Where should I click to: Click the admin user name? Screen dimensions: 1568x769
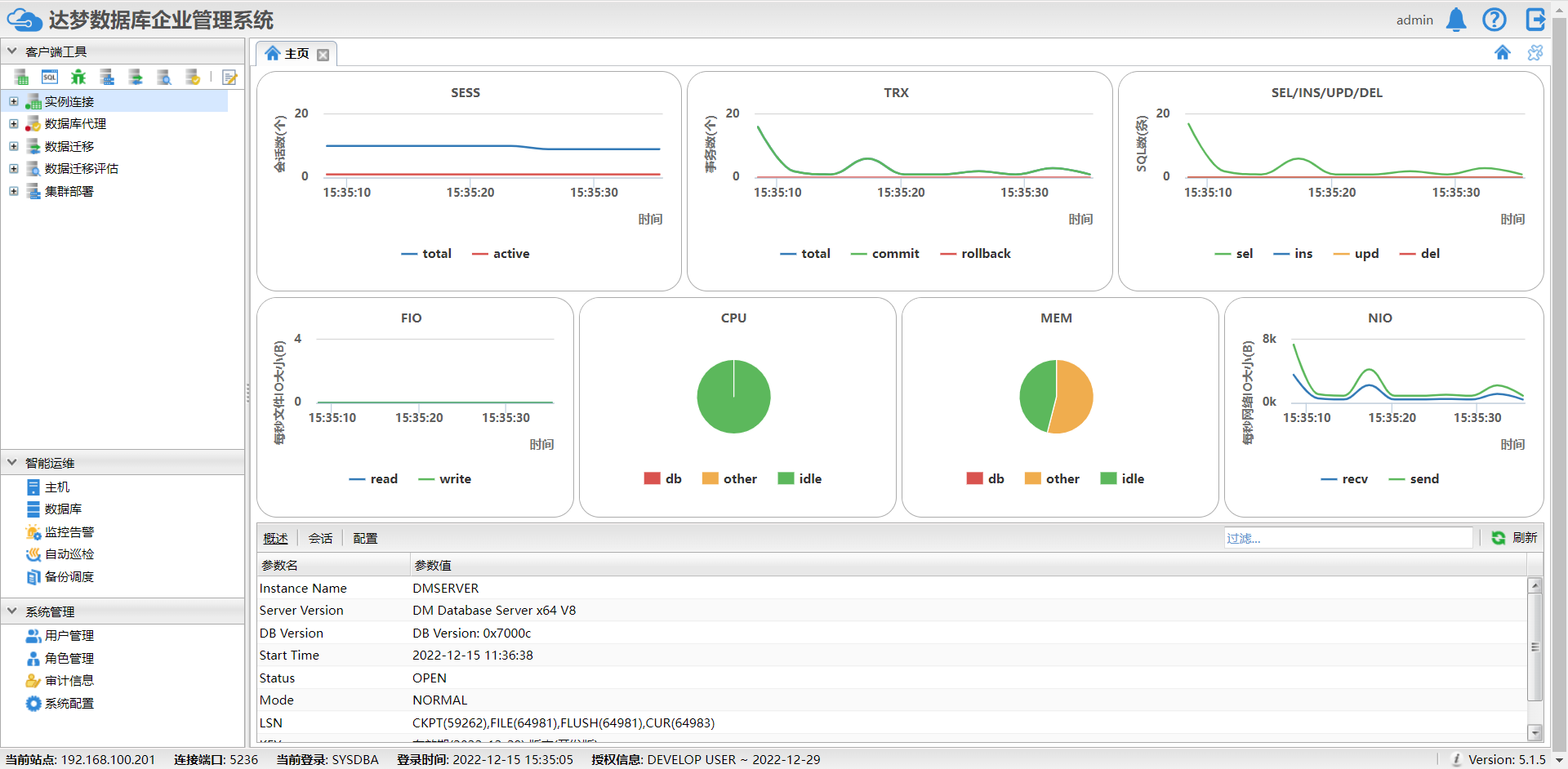(1414, 20)
